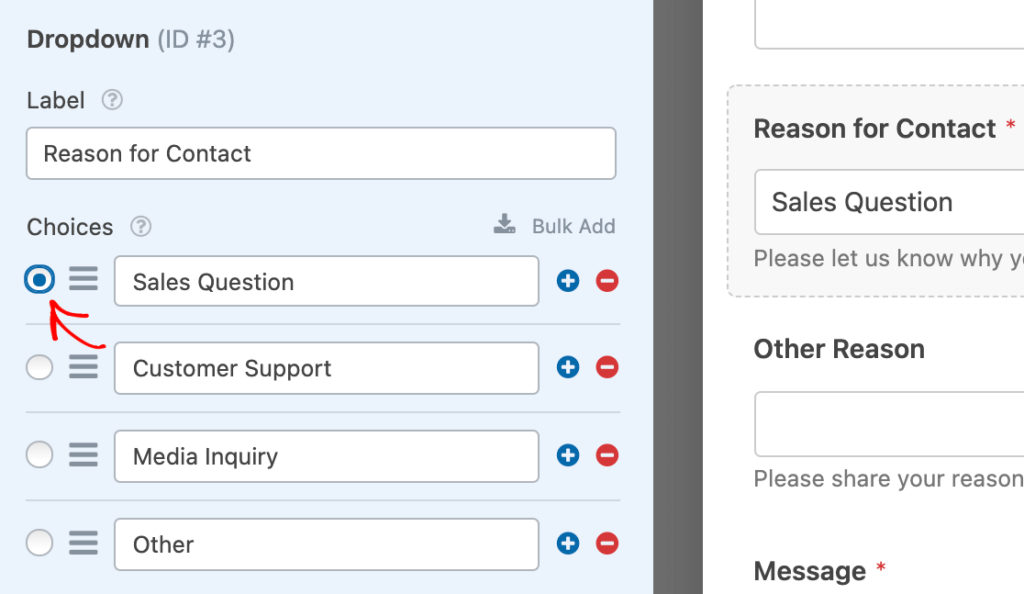Click inside the Label input field
Viewport: 1024px width, 594px height.
(x=320, y=153)
